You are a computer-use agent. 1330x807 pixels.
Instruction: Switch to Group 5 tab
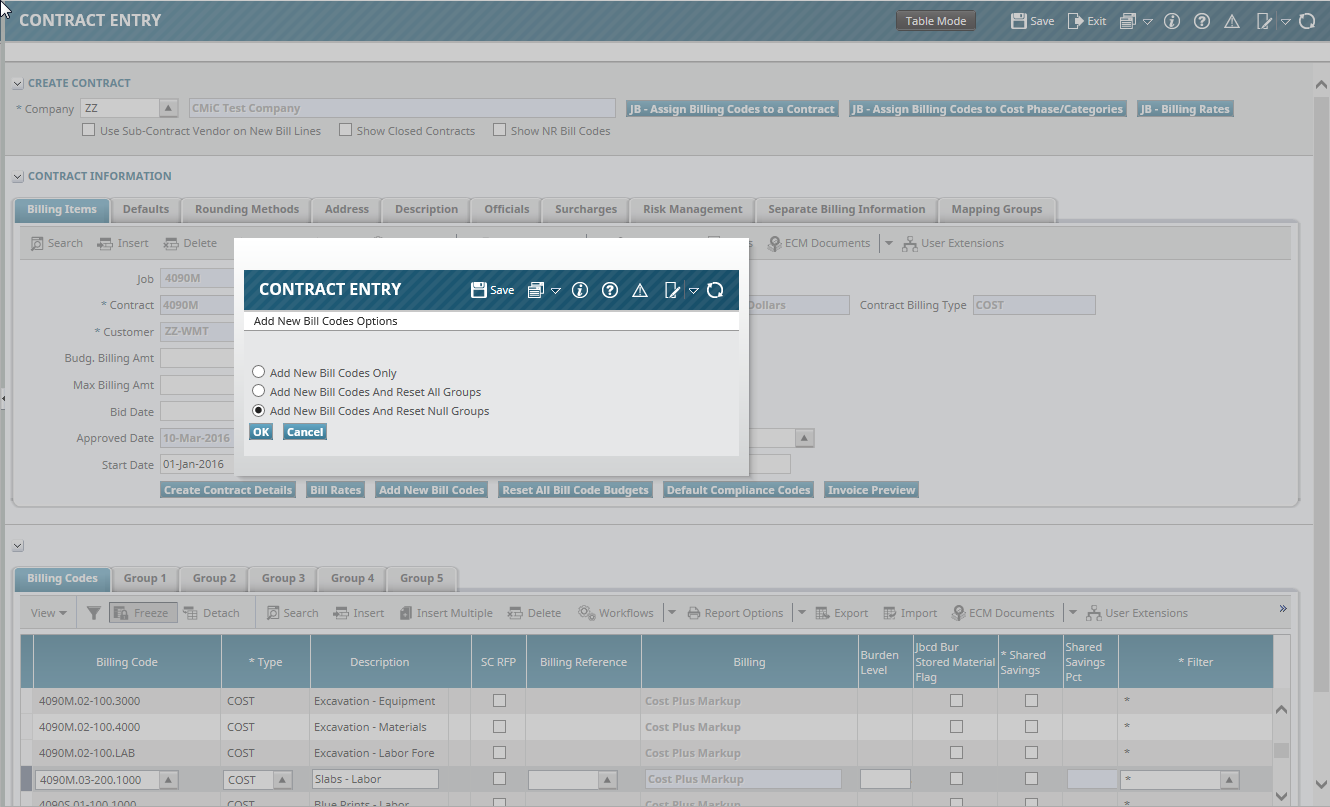(x=421, y=578)
